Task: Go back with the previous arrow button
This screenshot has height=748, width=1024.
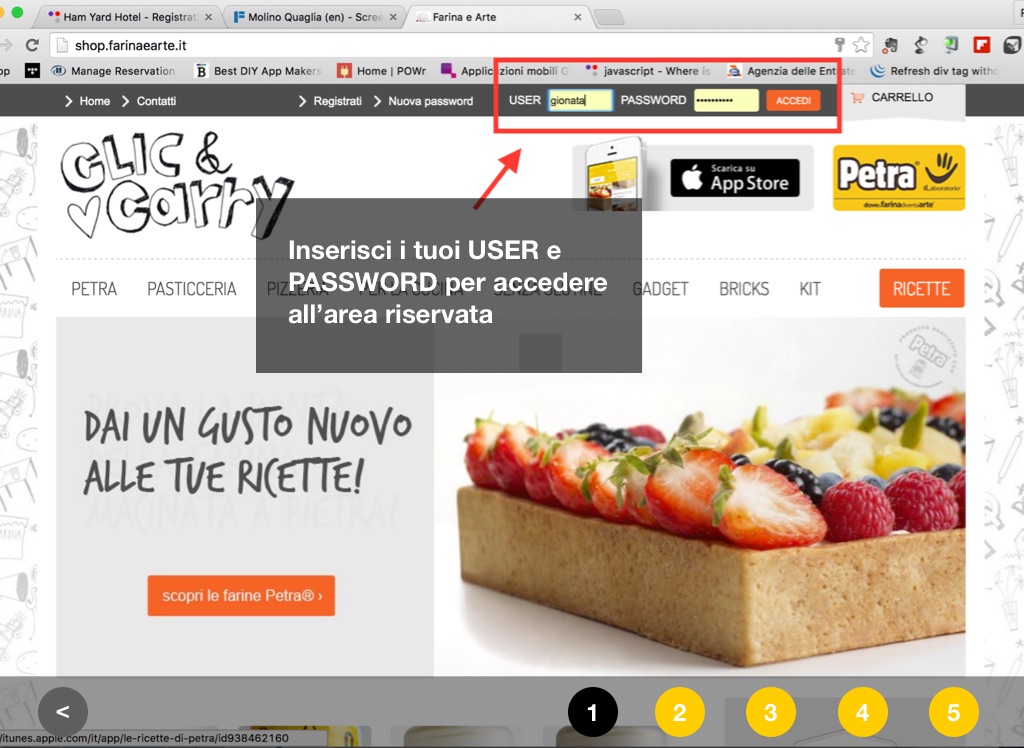Action: pos(63,712)
